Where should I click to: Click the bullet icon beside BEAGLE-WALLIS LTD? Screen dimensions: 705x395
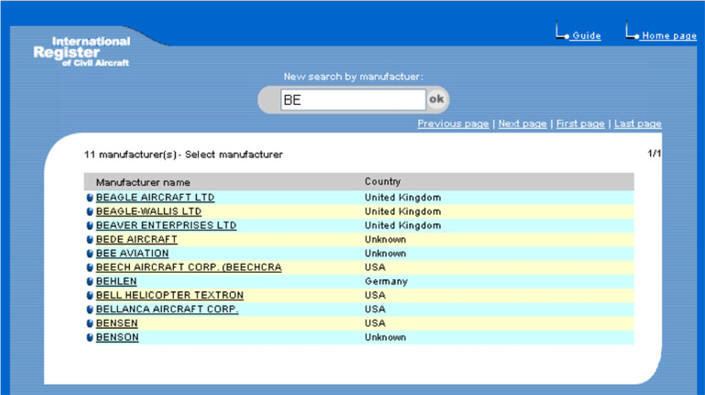pyautogui.click(x=89, y=212)
